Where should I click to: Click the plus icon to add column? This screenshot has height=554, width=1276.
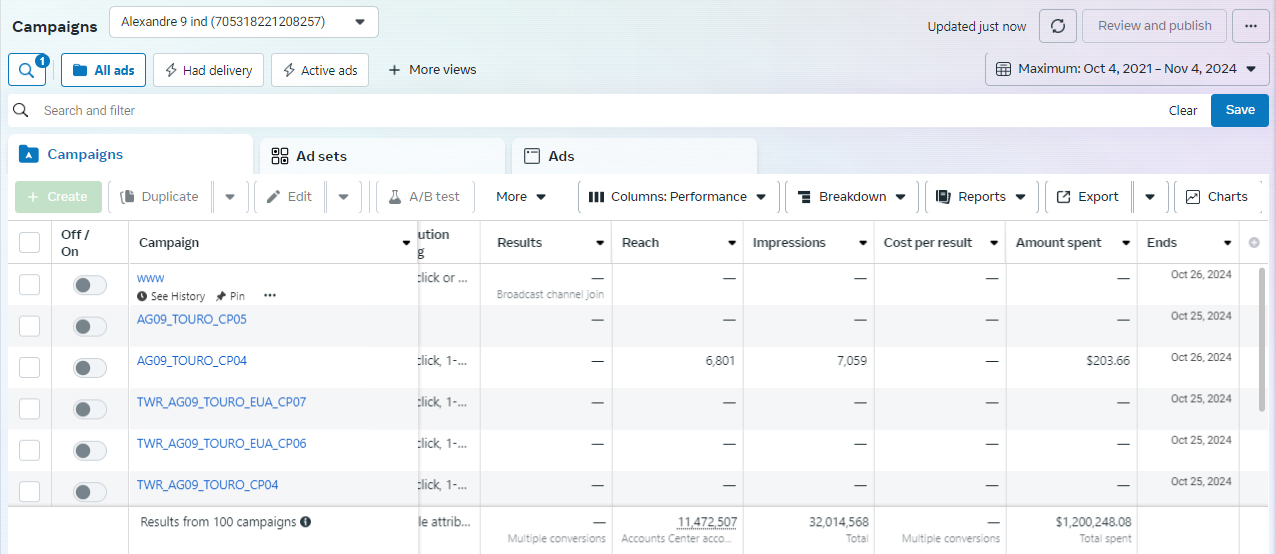click(x=1254, y=243)
